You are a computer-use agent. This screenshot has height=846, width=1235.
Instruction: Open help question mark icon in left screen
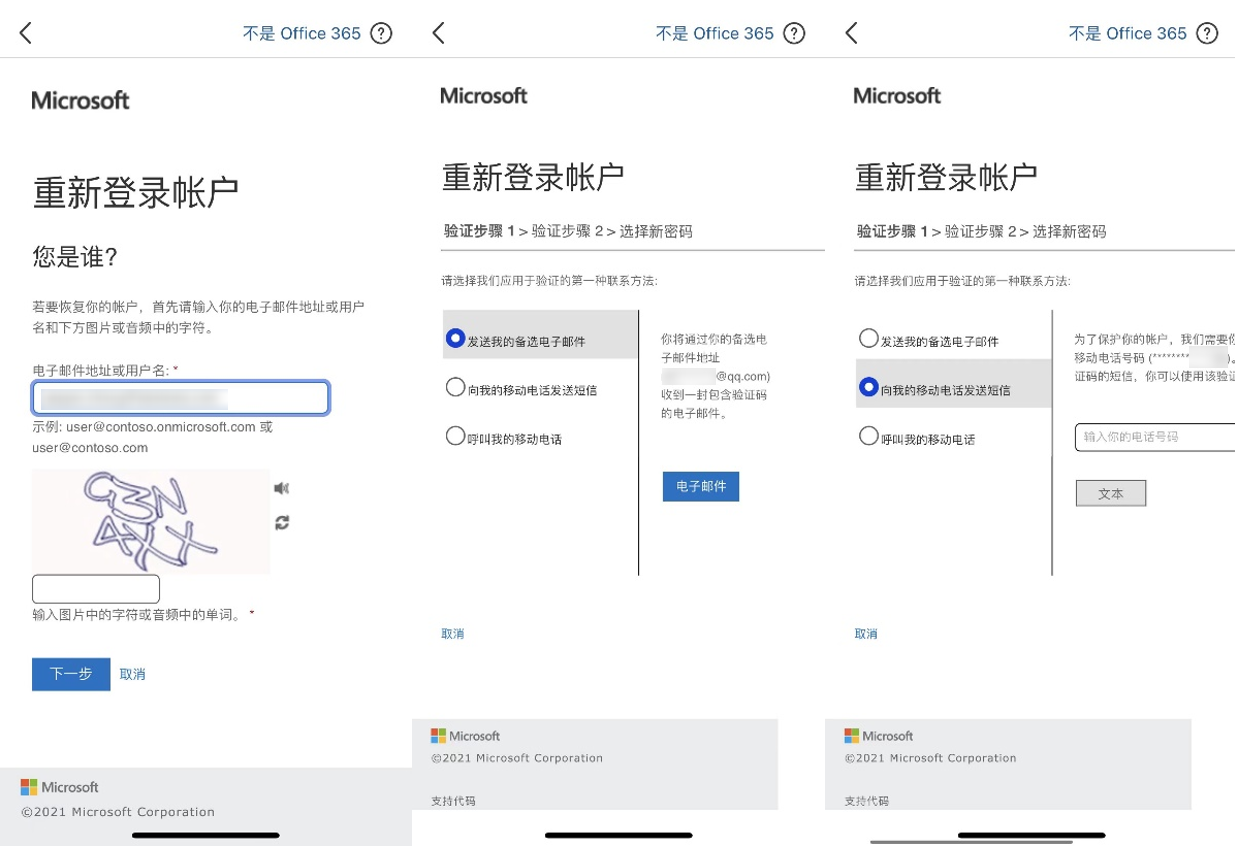(x=381, y=33)
